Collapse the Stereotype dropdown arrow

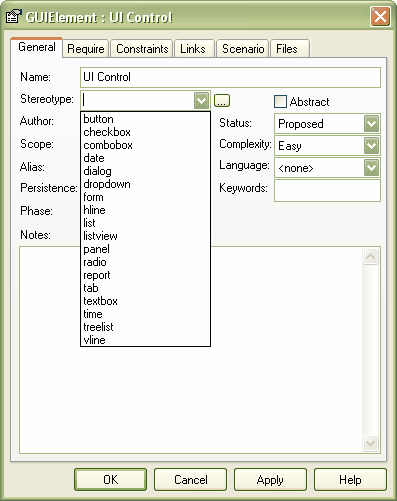(x=201, y=100)
